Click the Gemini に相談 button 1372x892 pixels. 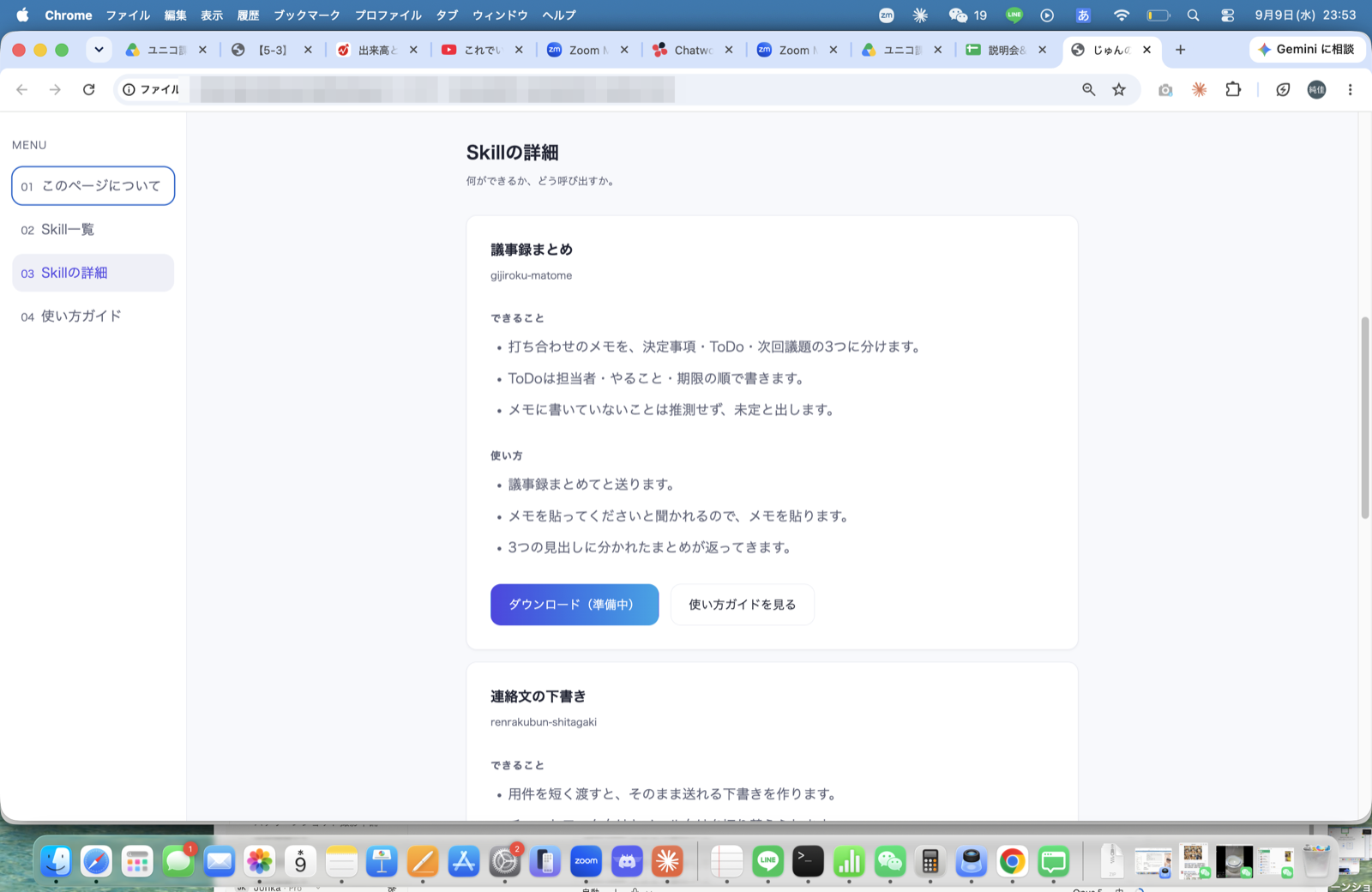(1307, 50)
